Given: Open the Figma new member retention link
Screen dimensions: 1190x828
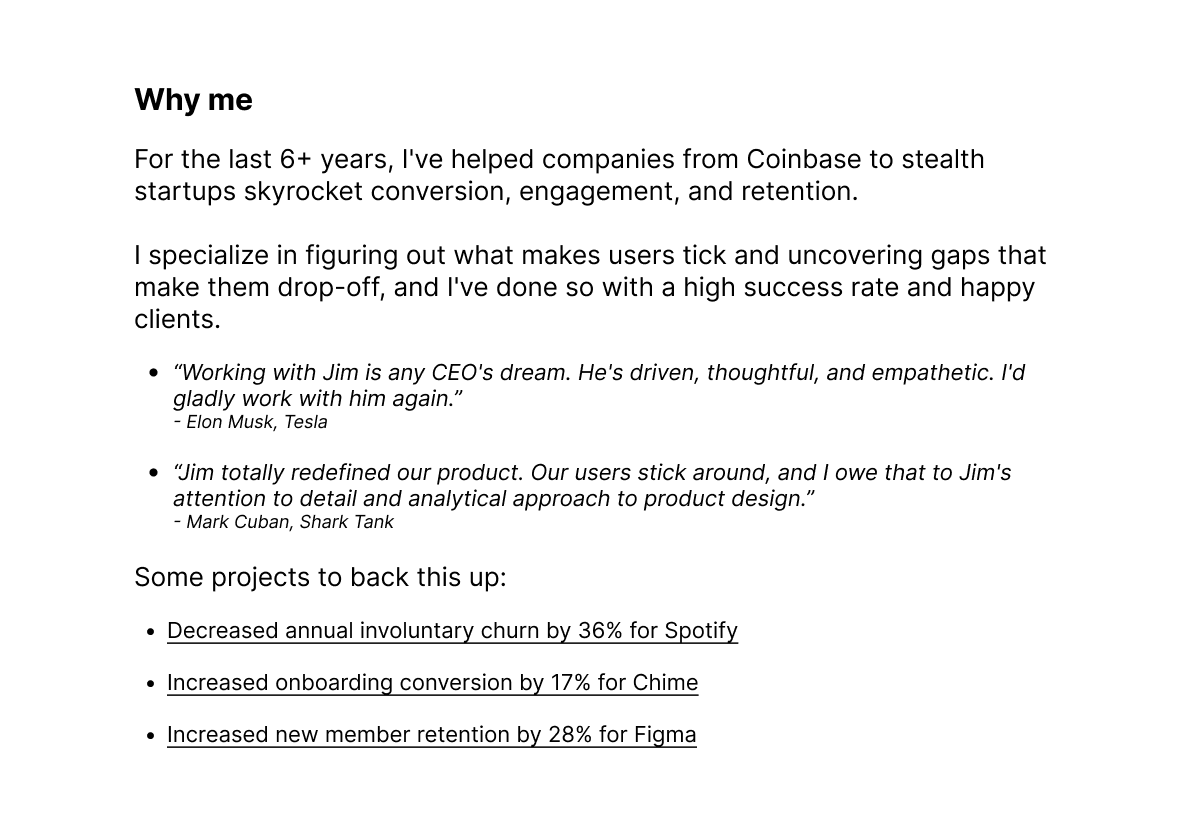Looking at the screenshot, I should pyautogui.click(x=432, y=735).
